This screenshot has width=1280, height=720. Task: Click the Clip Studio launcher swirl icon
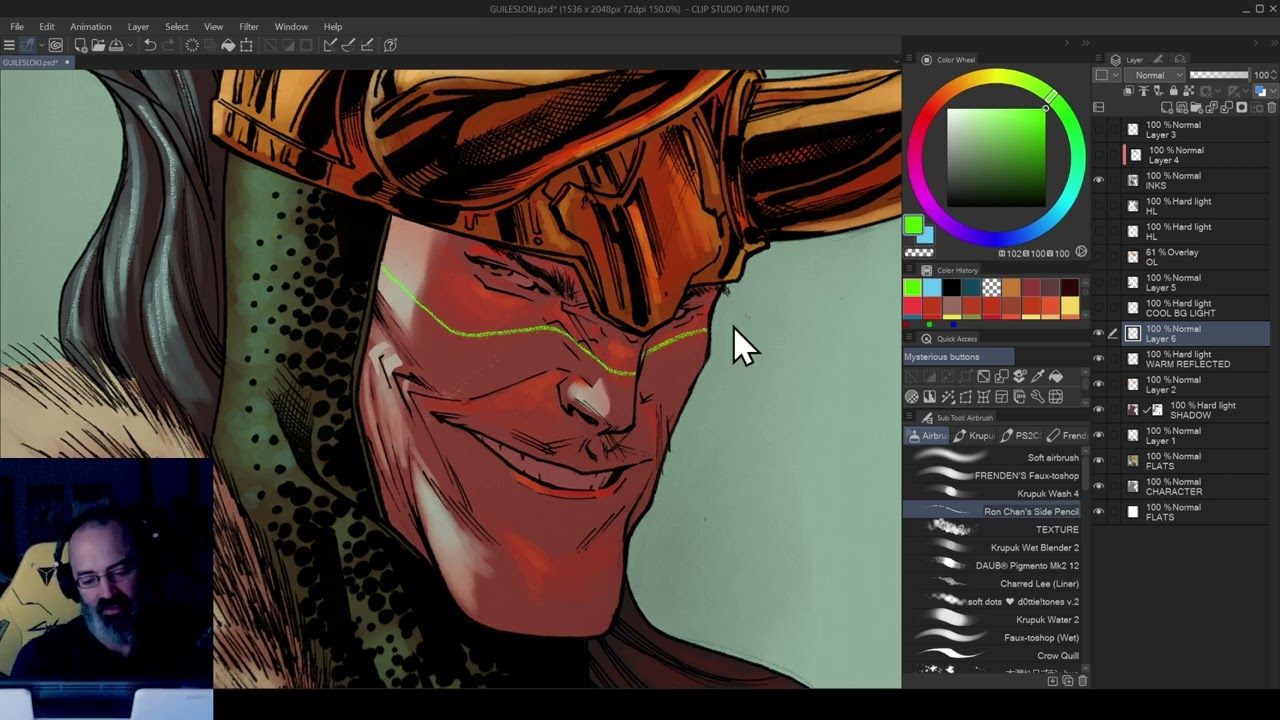coord(56,45)
